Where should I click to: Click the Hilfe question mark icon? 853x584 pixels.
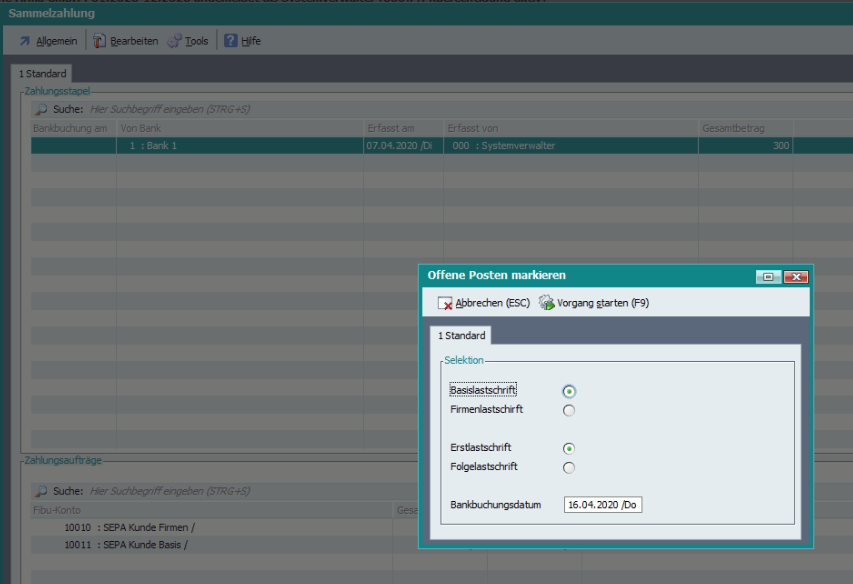tap(231, 41)
